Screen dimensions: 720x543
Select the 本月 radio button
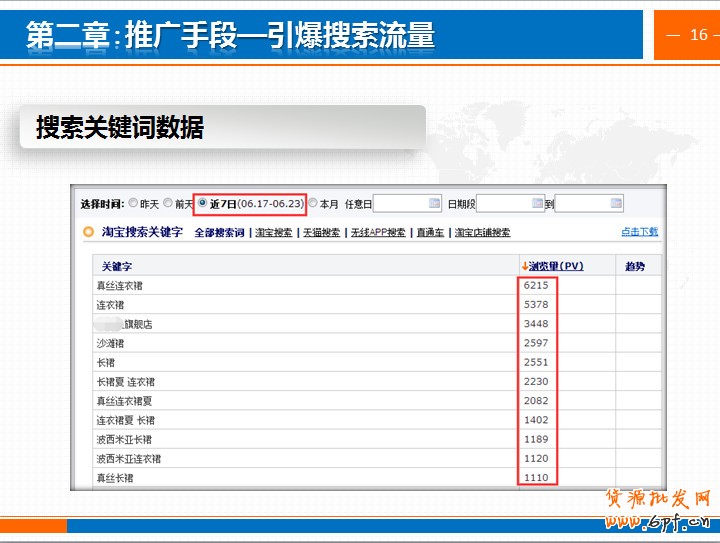click(313, 203)
